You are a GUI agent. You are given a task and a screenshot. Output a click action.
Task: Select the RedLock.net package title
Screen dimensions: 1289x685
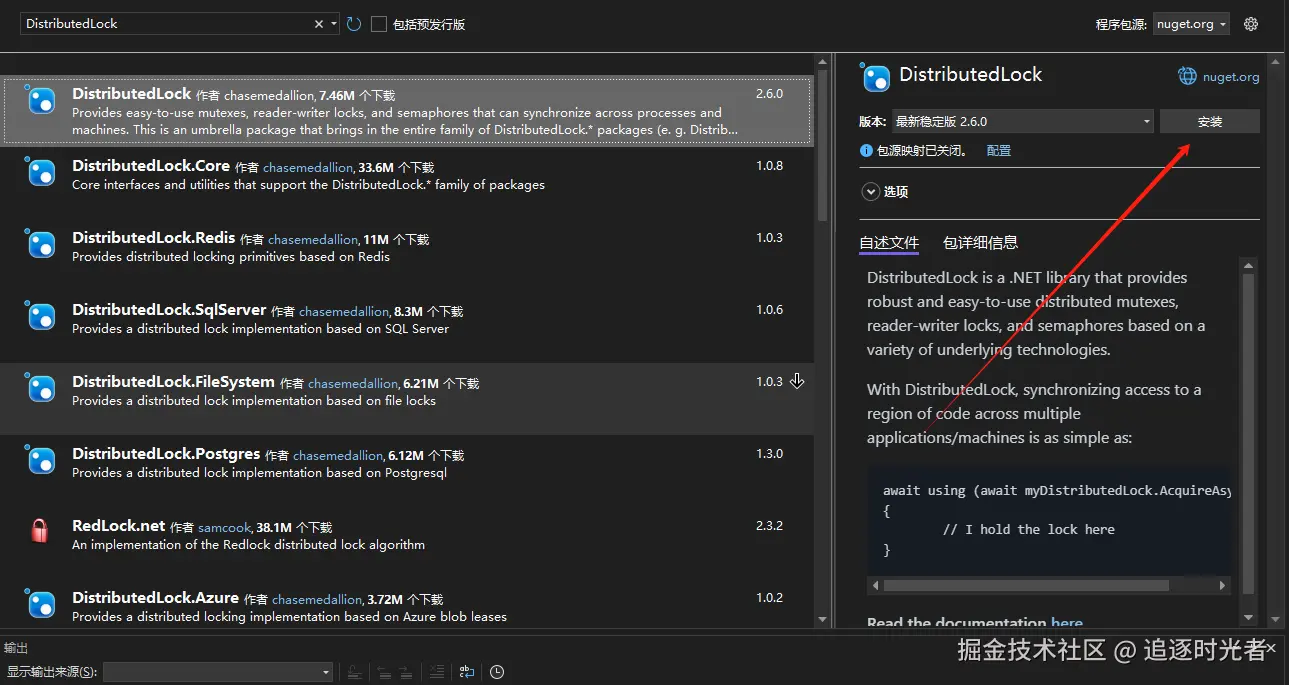click(119, 525)
